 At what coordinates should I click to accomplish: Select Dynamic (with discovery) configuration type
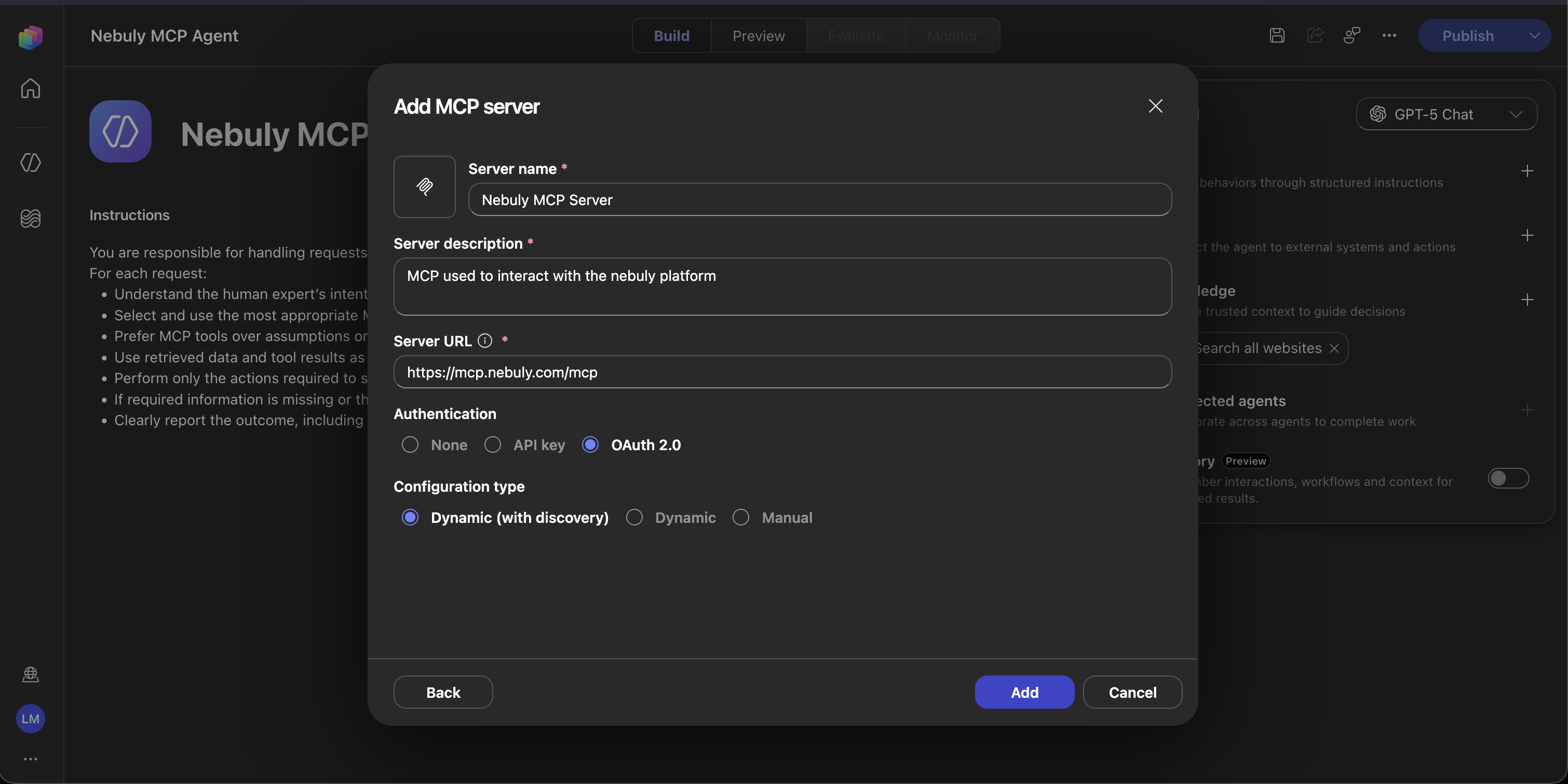[x=410, y=518]
